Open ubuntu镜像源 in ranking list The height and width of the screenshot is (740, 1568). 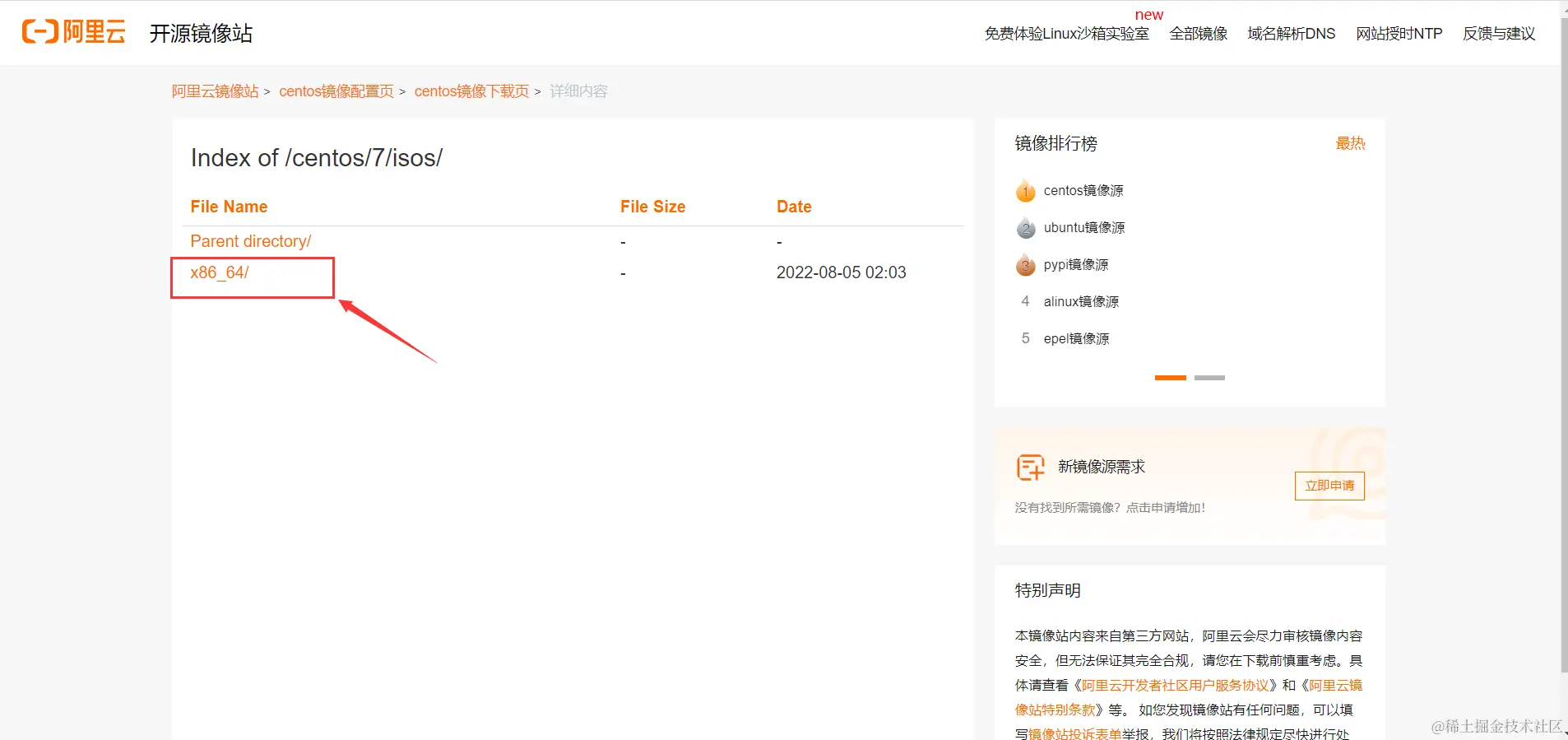[x=1083, y=228]
